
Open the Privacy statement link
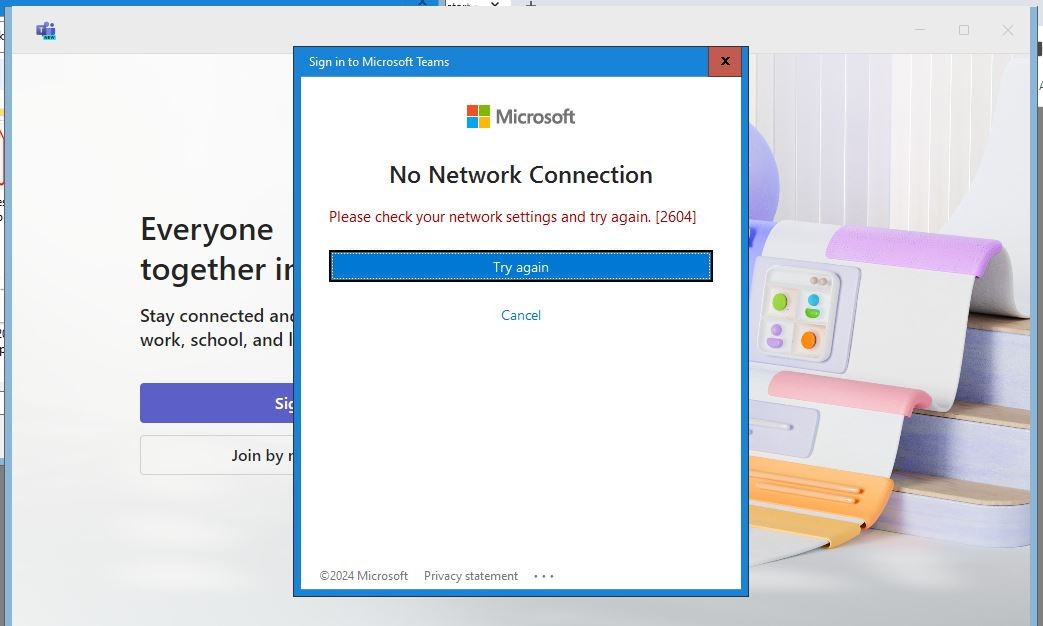pyautogui.click(x=470, y=575)
